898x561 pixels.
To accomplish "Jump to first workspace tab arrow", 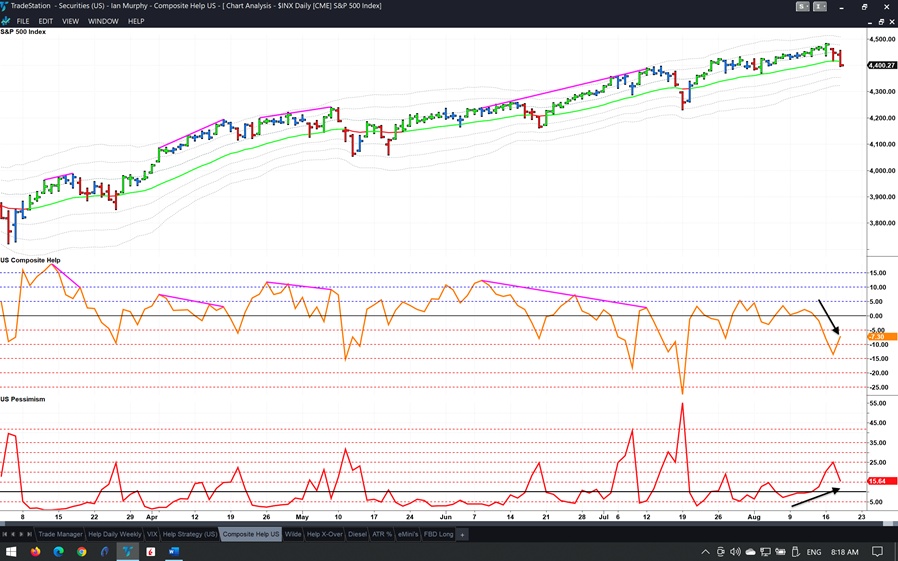I will click(6, 535).
